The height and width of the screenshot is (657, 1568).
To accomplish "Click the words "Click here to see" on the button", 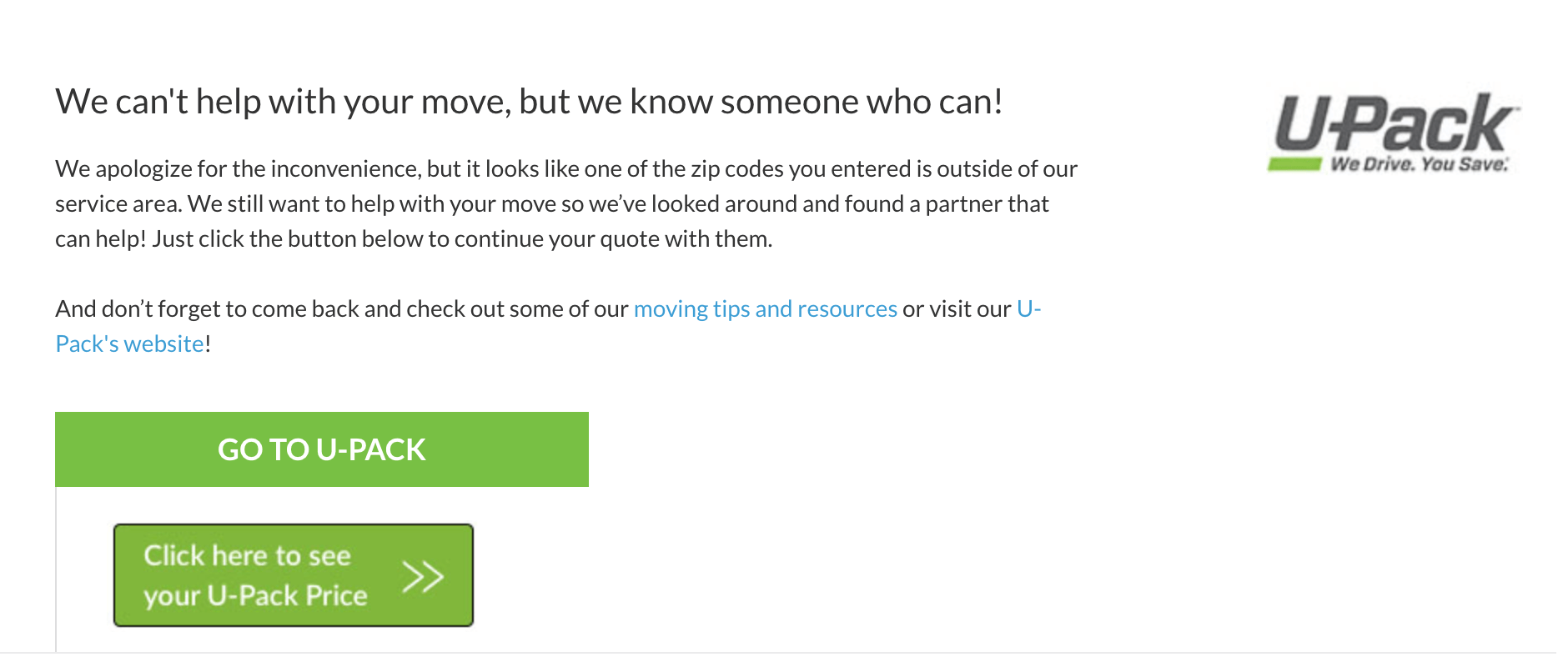I will point(247,556).
